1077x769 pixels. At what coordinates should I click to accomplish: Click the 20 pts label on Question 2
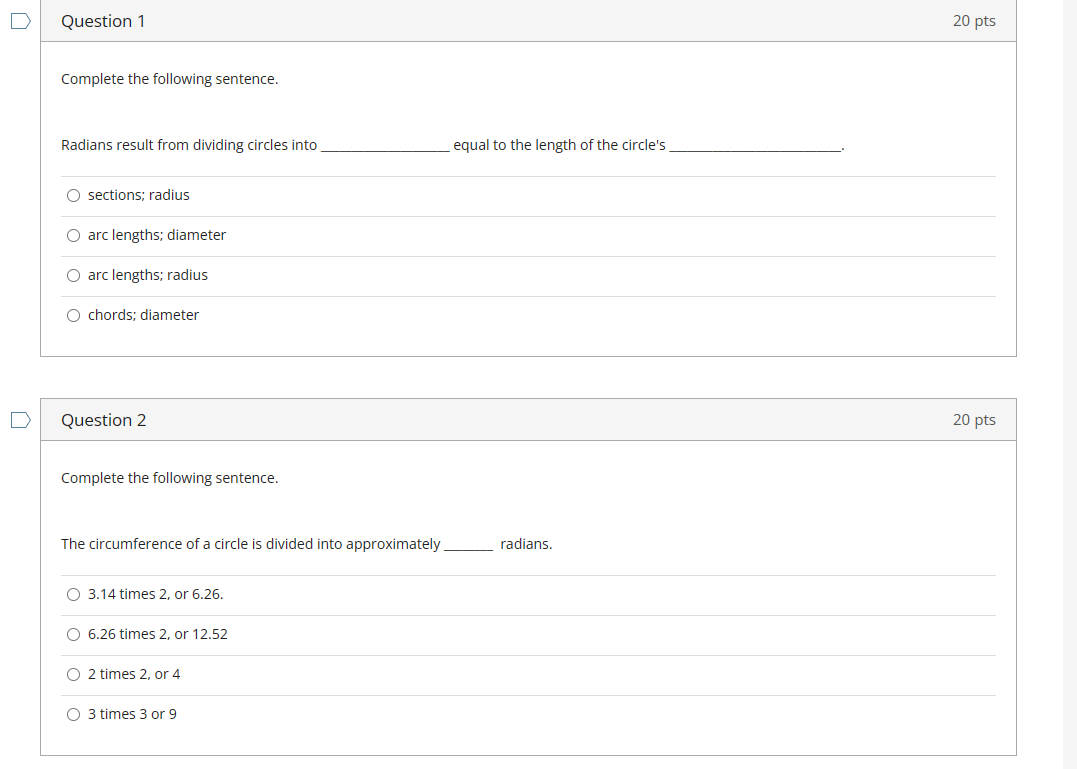(973, 420)
